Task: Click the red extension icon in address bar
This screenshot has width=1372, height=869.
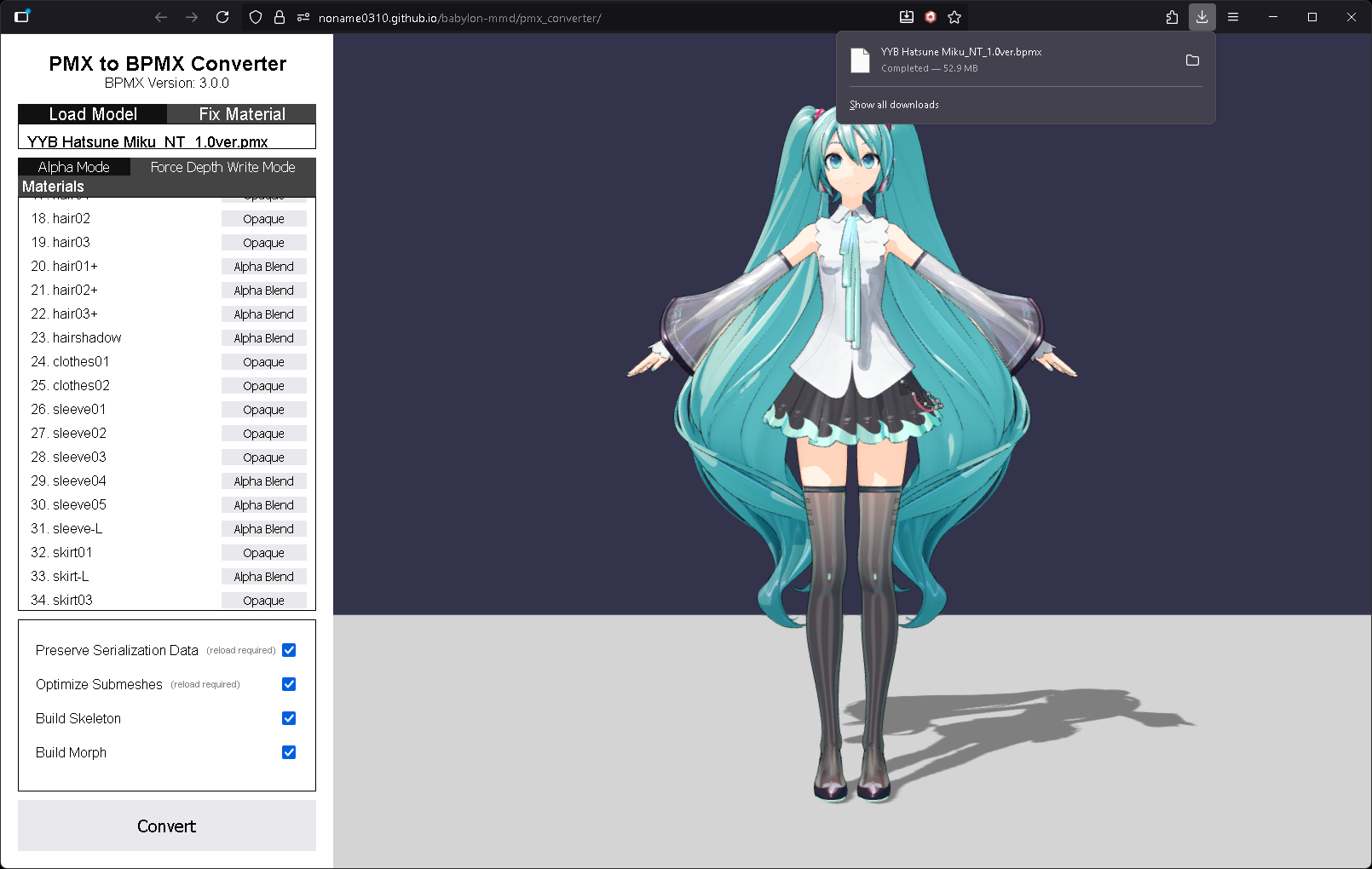Action: (931, 17)
